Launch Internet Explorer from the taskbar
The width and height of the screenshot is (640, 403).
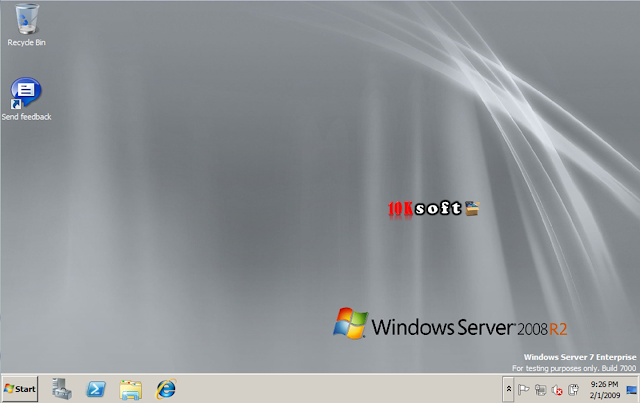[166, 389]
